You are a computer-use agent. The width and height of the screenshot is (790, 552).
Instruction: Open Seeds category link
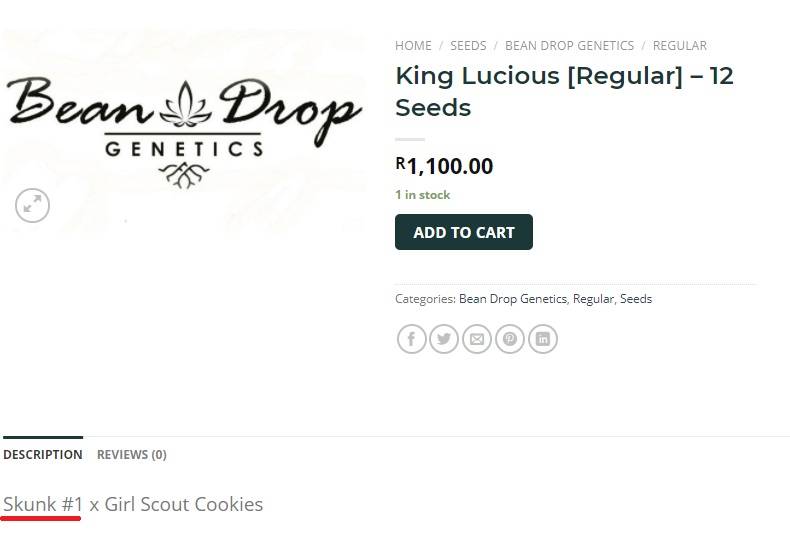tap(636, 299)
